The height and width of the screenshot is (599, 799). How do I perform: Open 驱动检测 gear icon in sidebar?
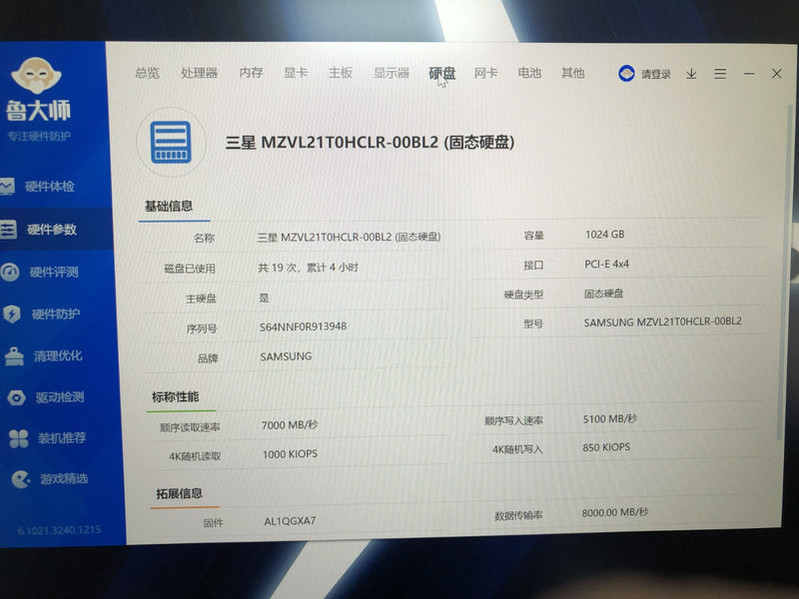pos(16,398)
